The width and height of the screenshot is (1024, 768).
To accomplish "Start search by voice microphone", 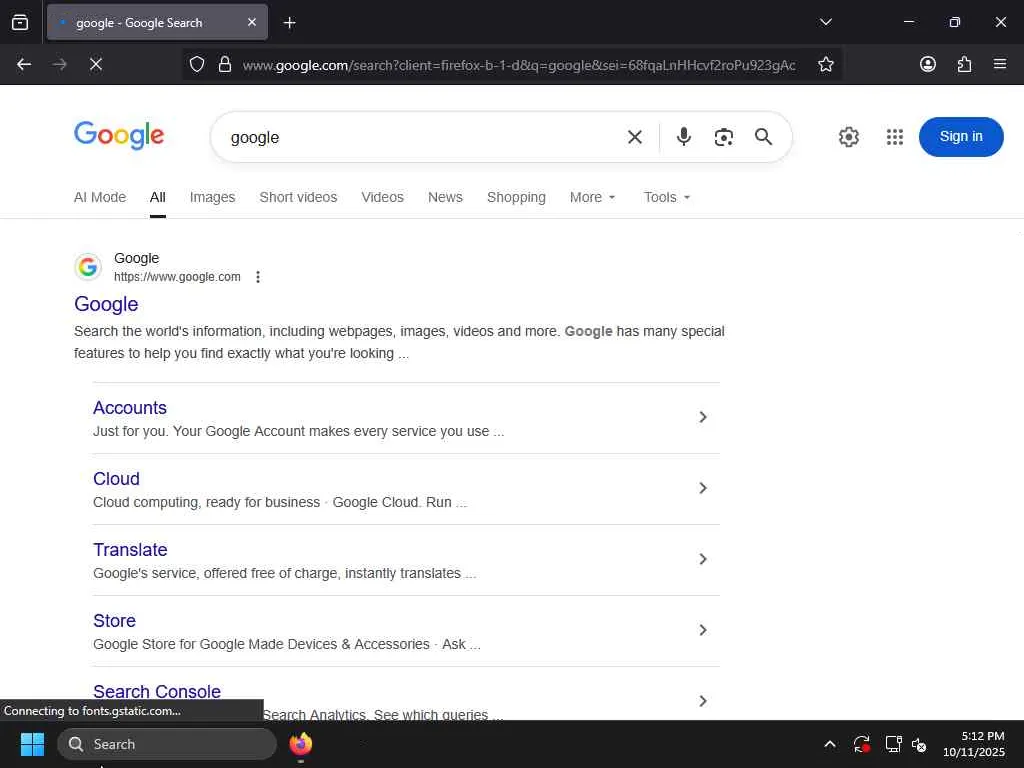I will (684, 136).
